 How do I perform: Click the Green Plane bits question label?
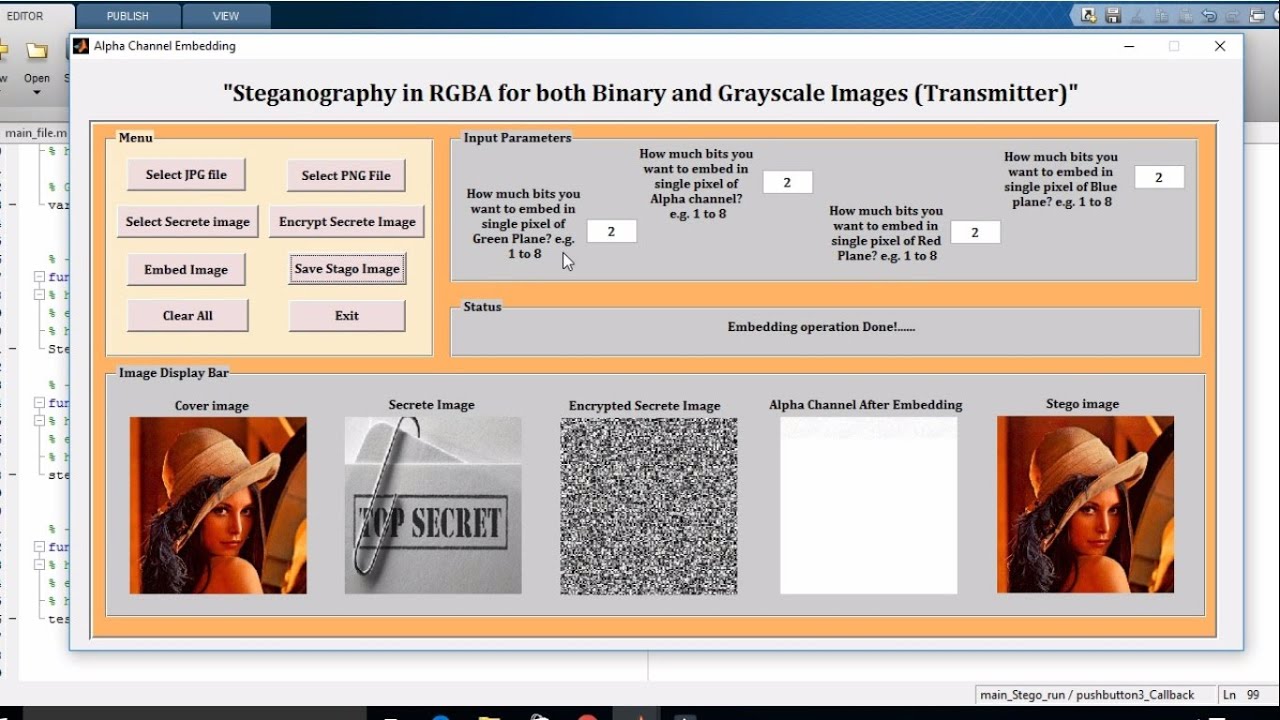(523, 224)
